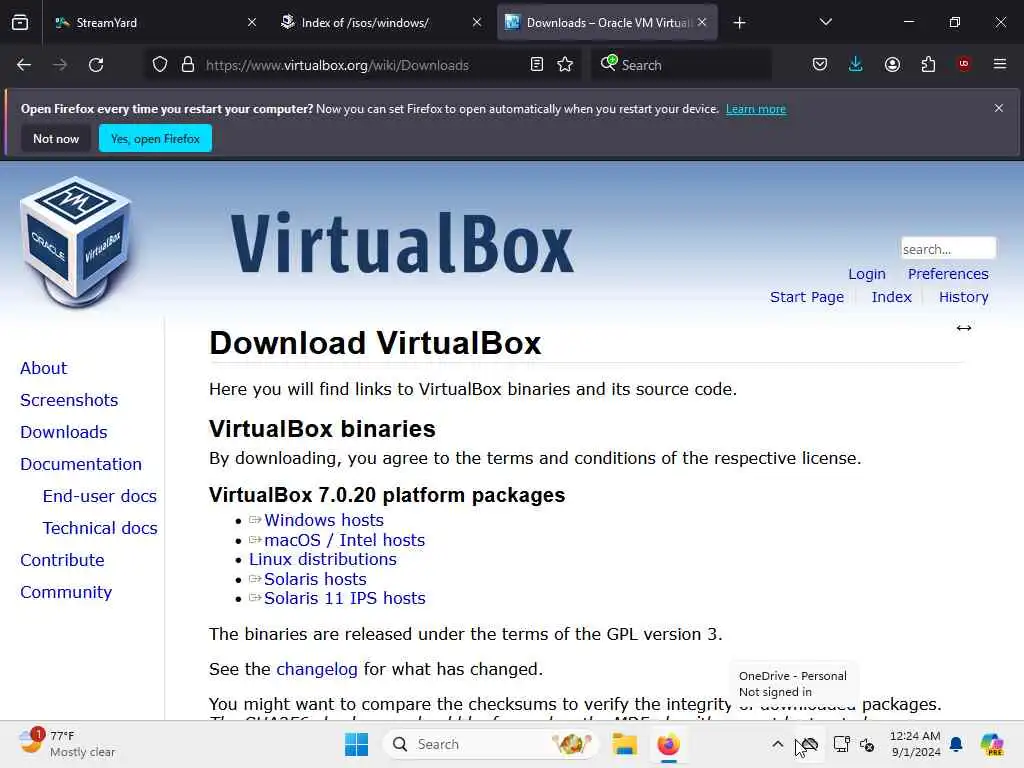Open Documentation in the sidebar

click(x=81, y=464)
